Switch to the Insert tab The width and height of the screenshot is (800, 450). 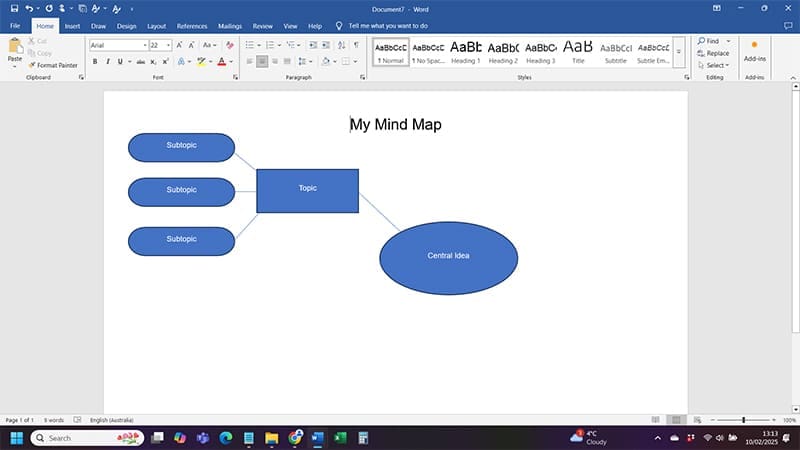tap(72, 25)
